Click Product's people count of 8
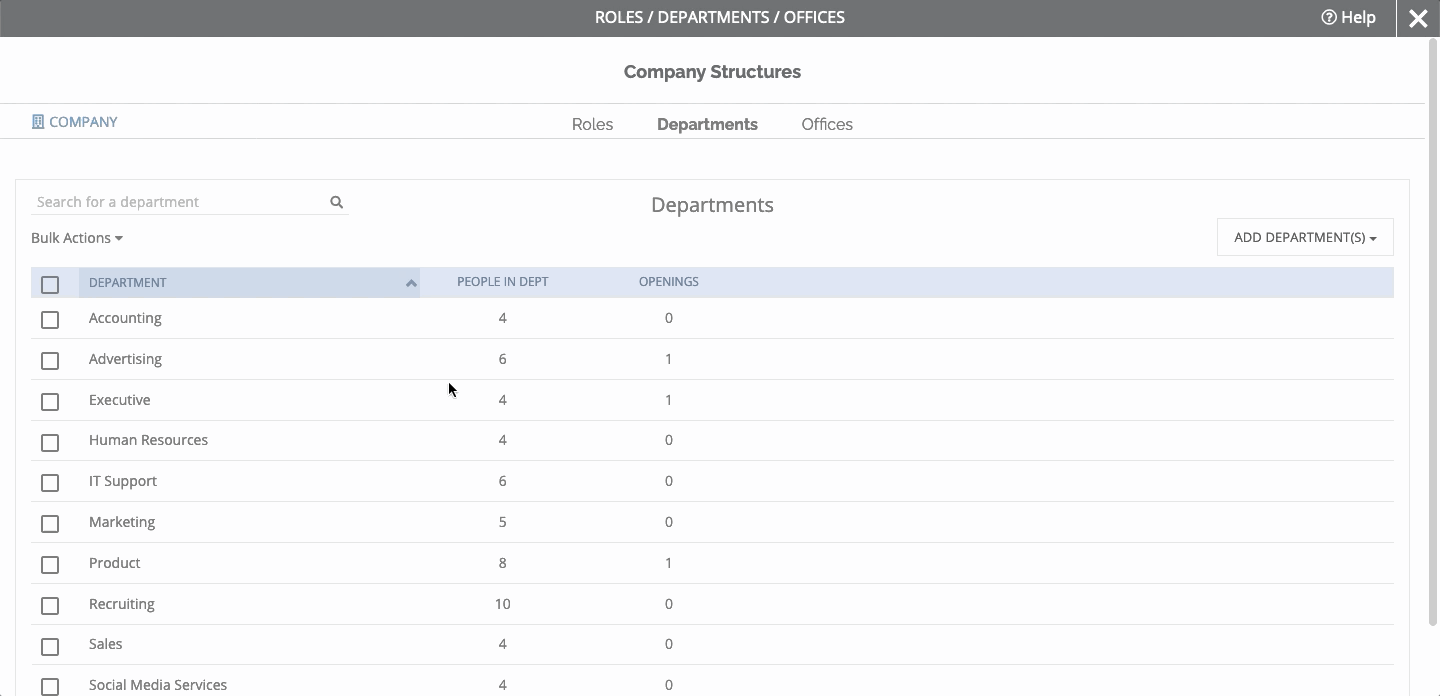The height and width of the screenshot is (696, 1440). click(x=502, y=563)
